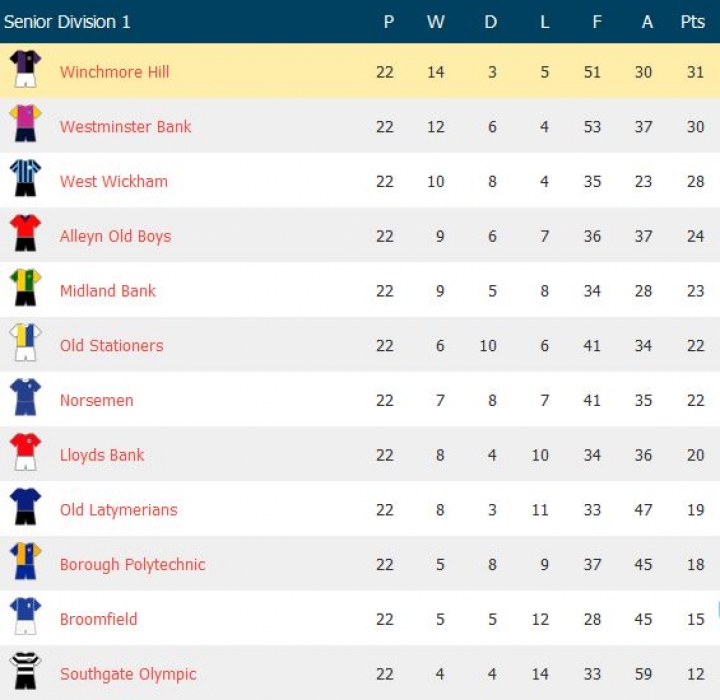720x700 pixels.
Task: Click the Alleyn Old Boys kit icon
Action: tap(25, 234)
